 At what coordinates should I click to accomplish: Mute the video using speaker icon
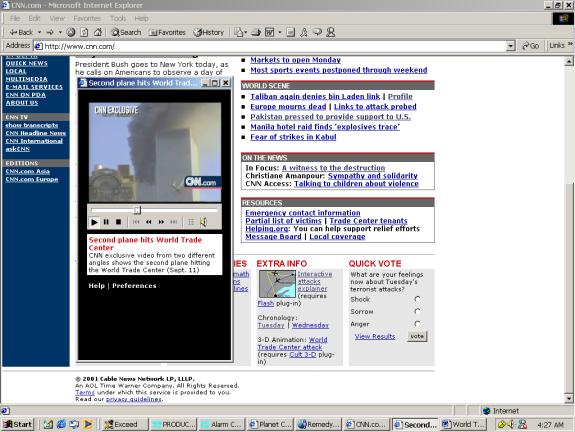tap(203, 222)
